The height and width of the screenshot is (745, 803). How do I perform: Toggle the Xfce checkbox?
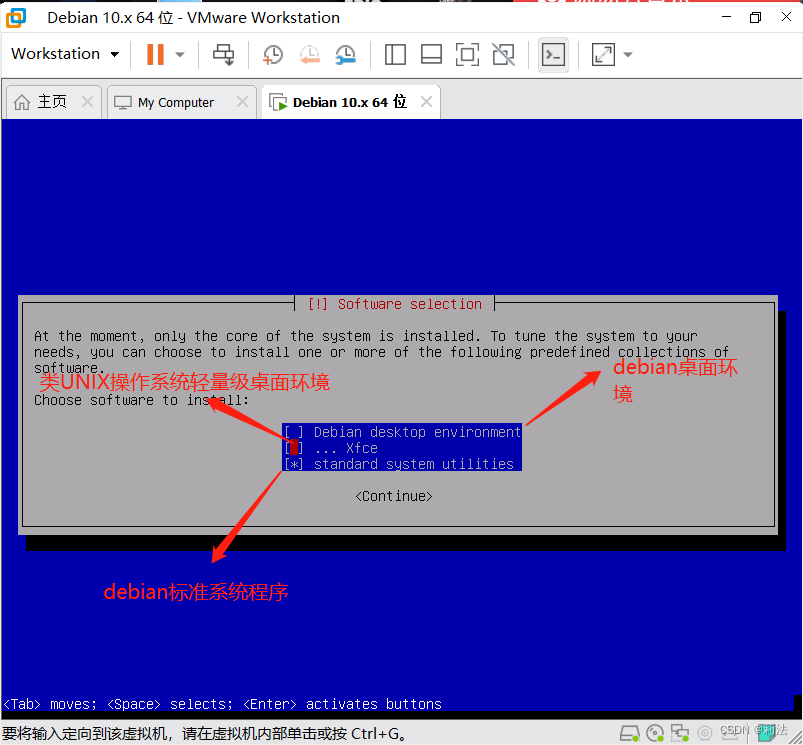click(x=294, y=448)
